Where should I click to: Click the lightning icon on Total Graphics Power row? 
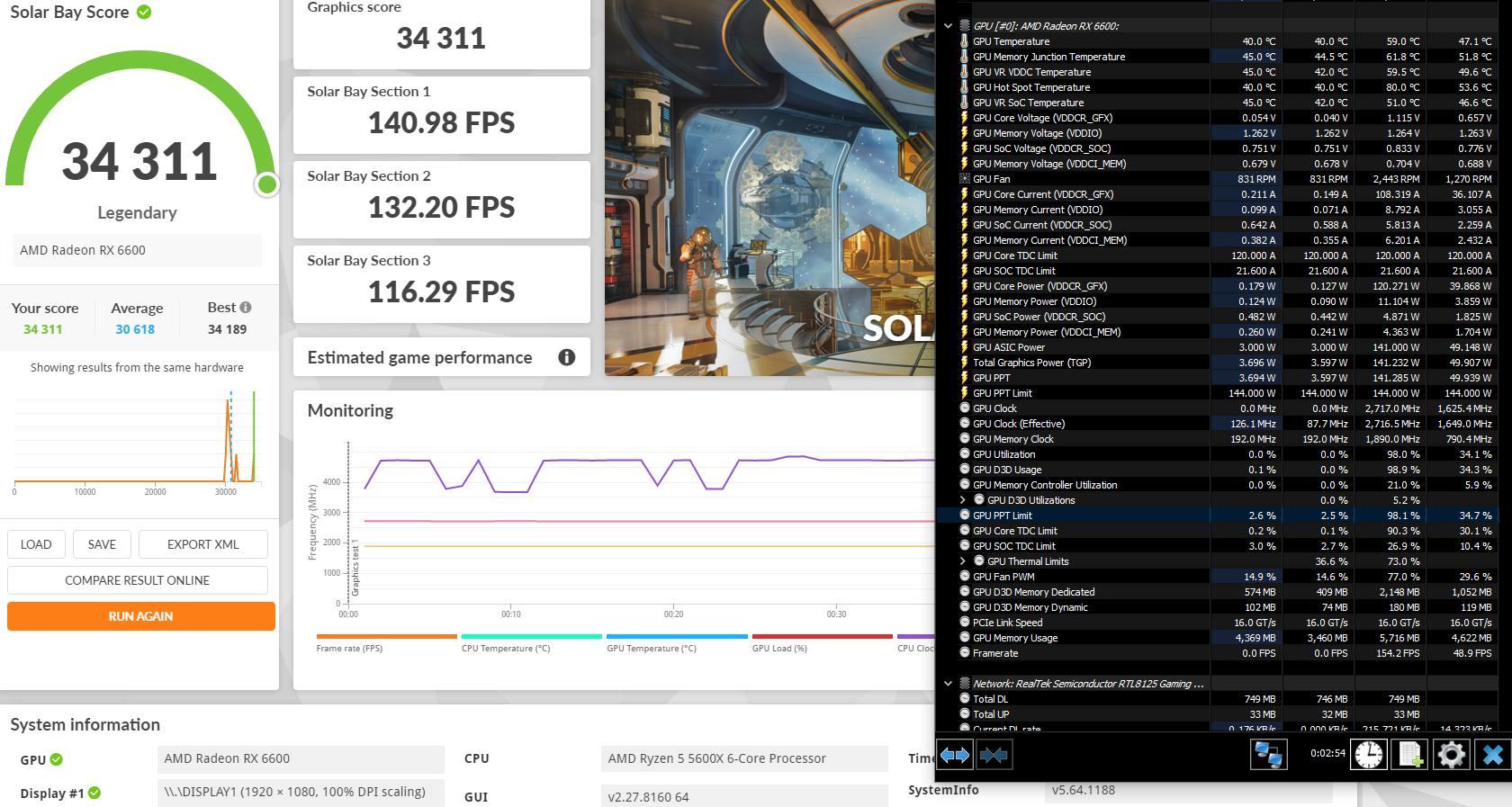pos(965,363)
